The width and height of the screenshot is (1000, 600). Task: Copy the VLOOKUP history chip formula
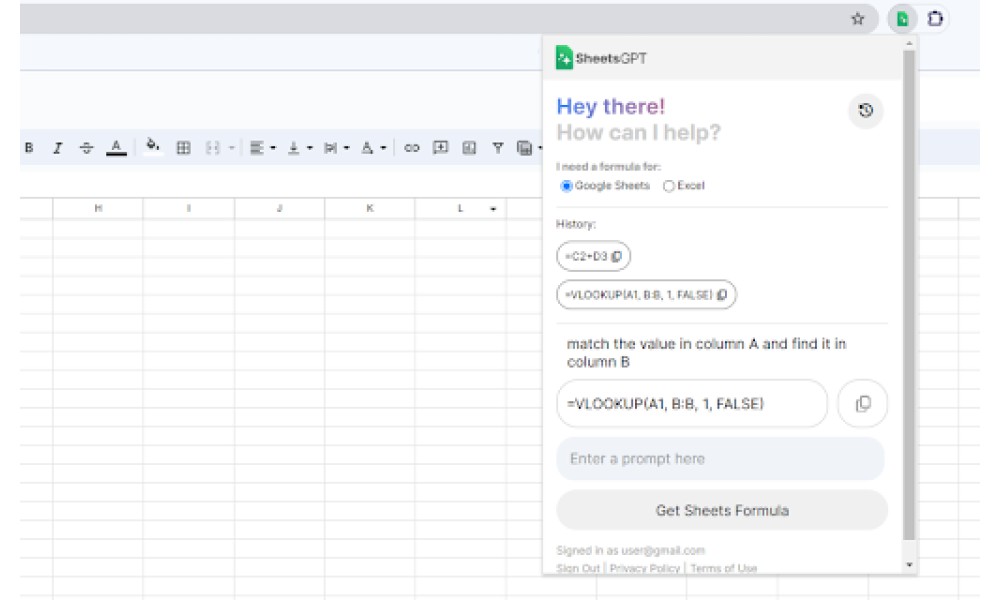[x=722, y=295]
